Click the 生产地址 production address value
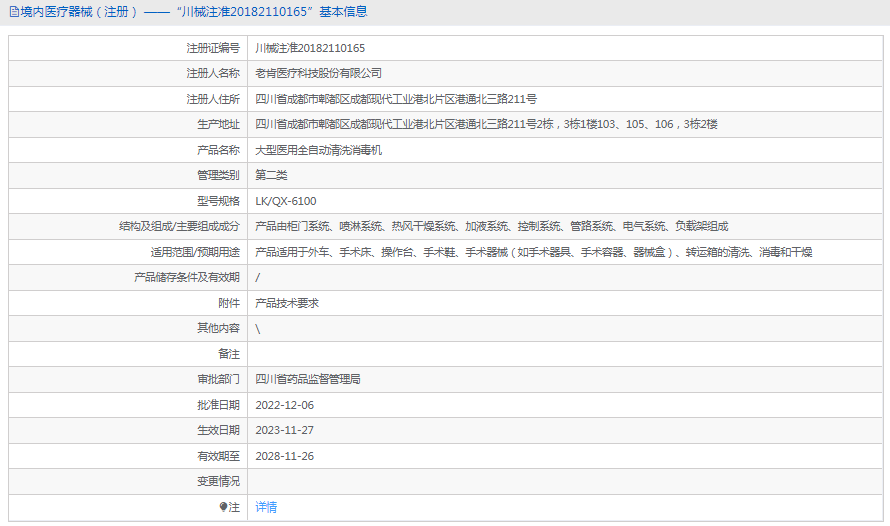 tap(486, 124)
